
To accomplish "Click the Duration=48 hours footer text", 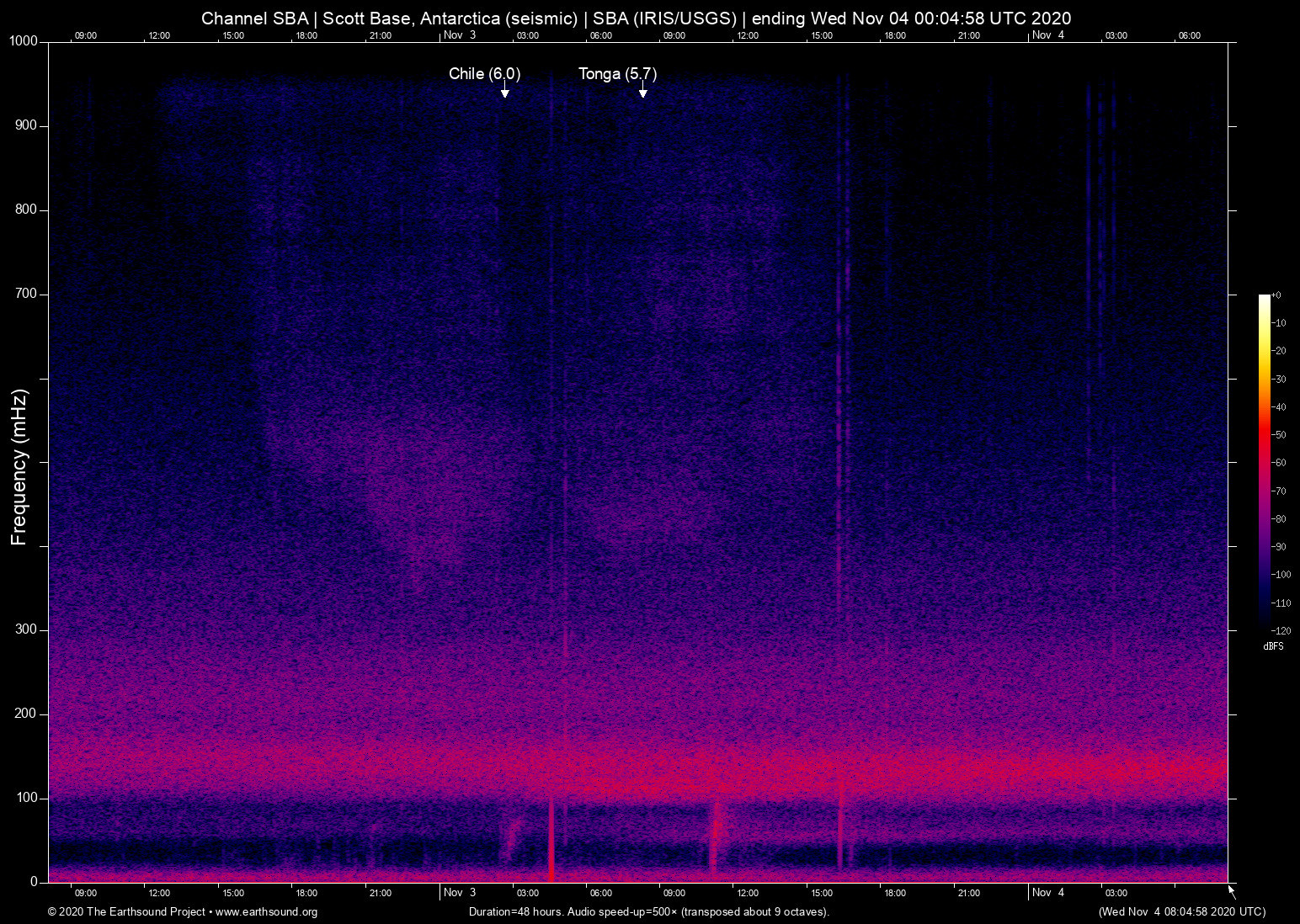I will pyautogui.click(x=515, y=912).
